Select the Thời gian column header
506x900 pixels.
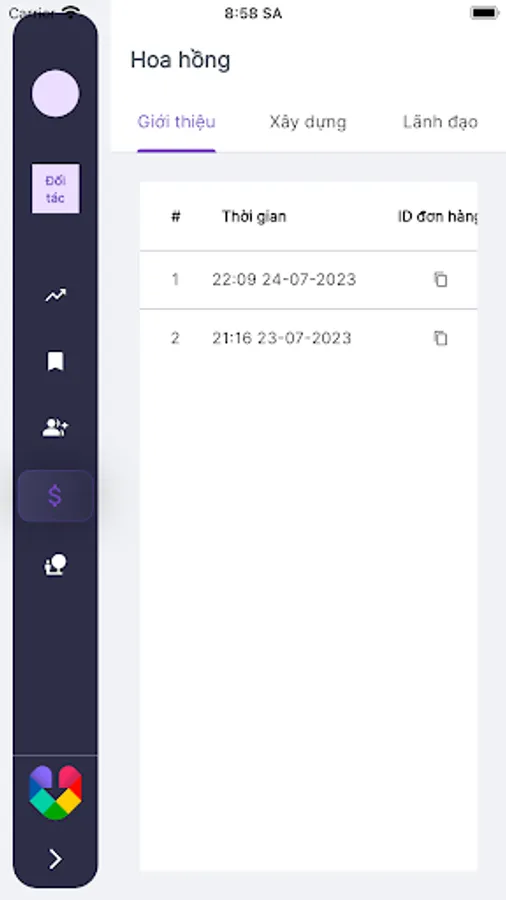coord(254,216)
